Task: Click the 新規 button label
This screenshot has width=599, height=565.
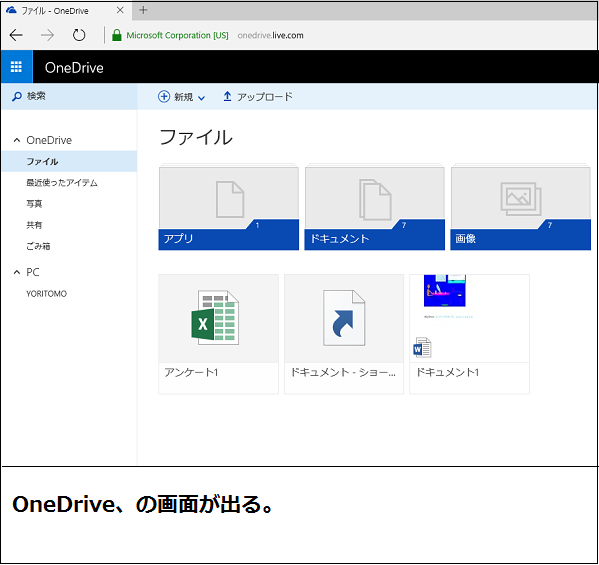Action: 184,97
